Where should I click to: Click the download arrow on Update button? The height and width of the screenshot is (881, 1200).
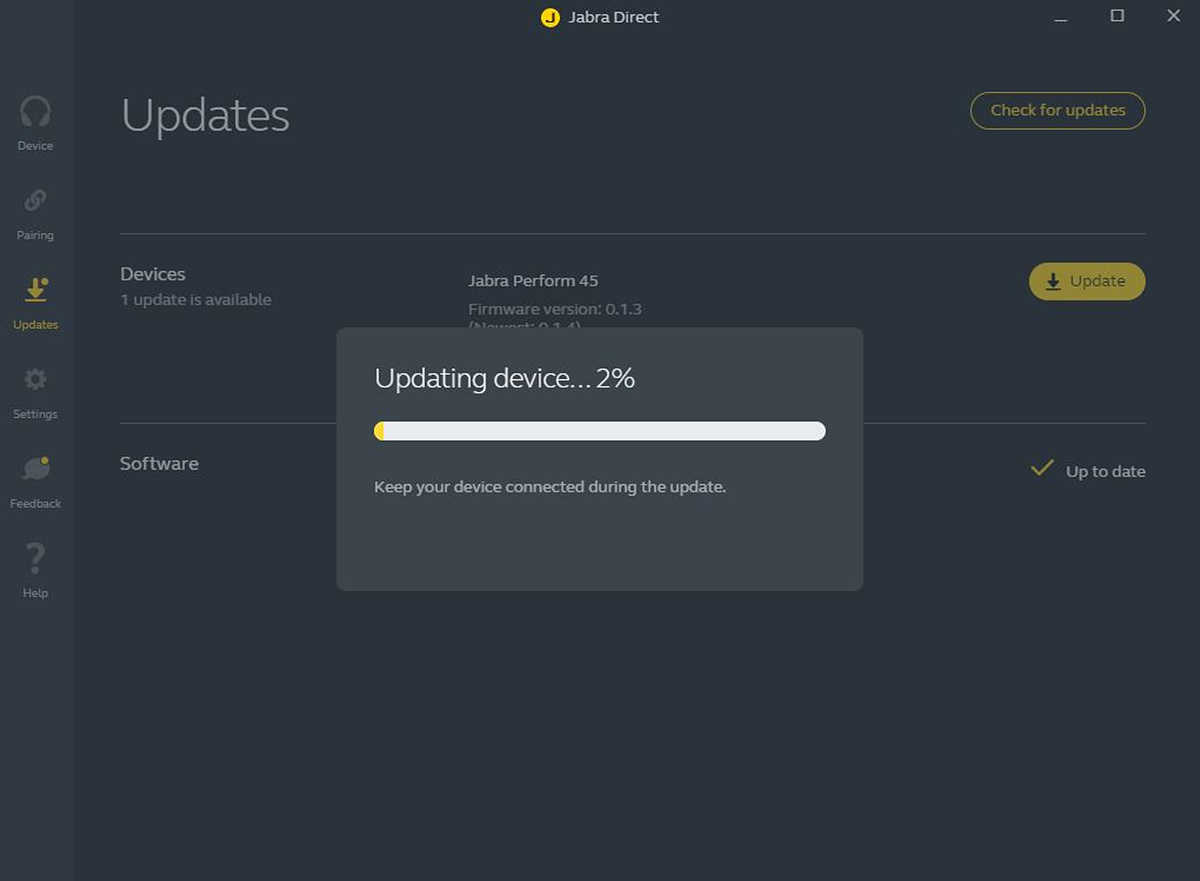[1053, 282]
